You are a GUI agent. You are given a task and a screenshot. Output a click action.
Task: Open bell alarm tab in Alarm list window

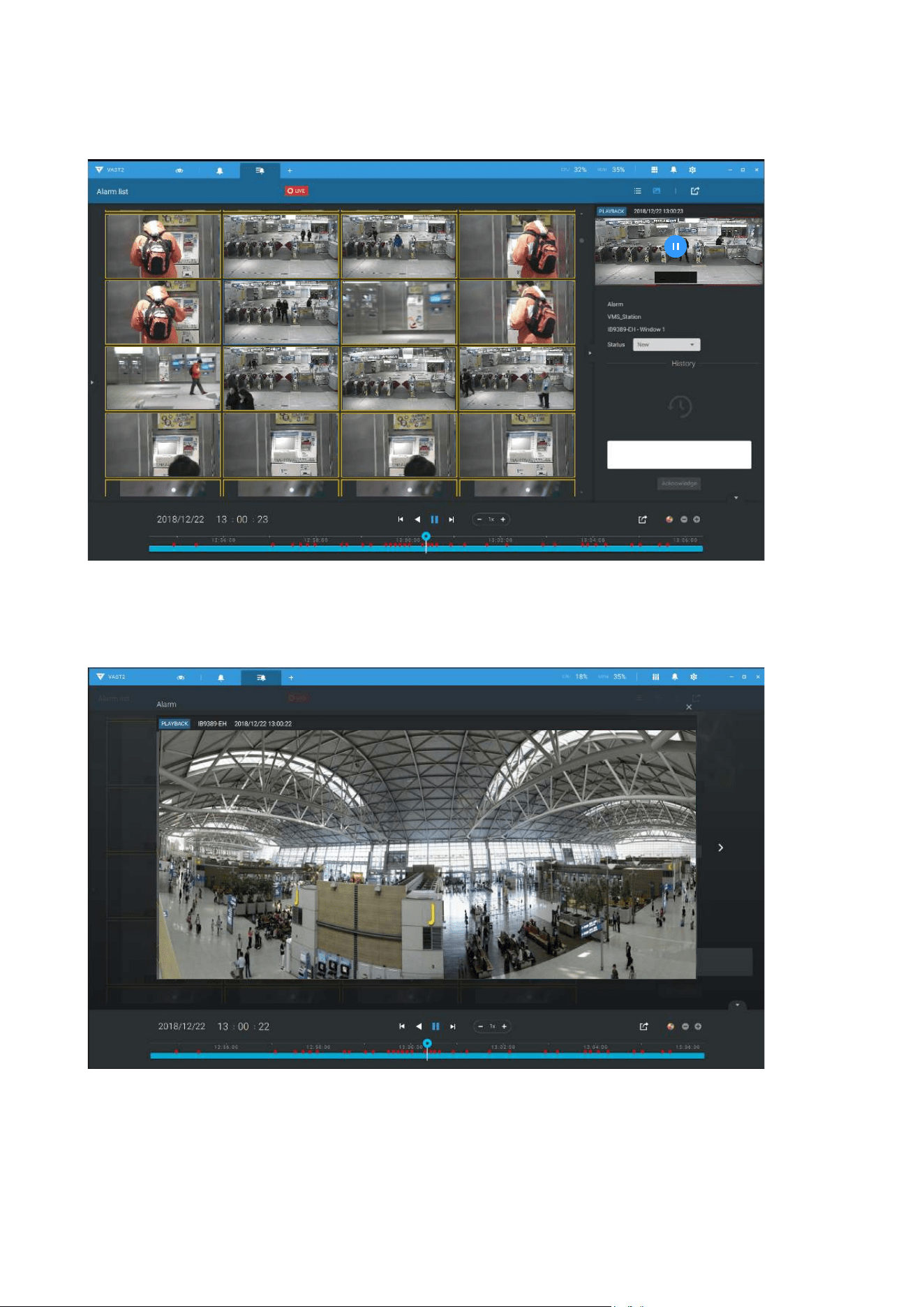point(220,170)
